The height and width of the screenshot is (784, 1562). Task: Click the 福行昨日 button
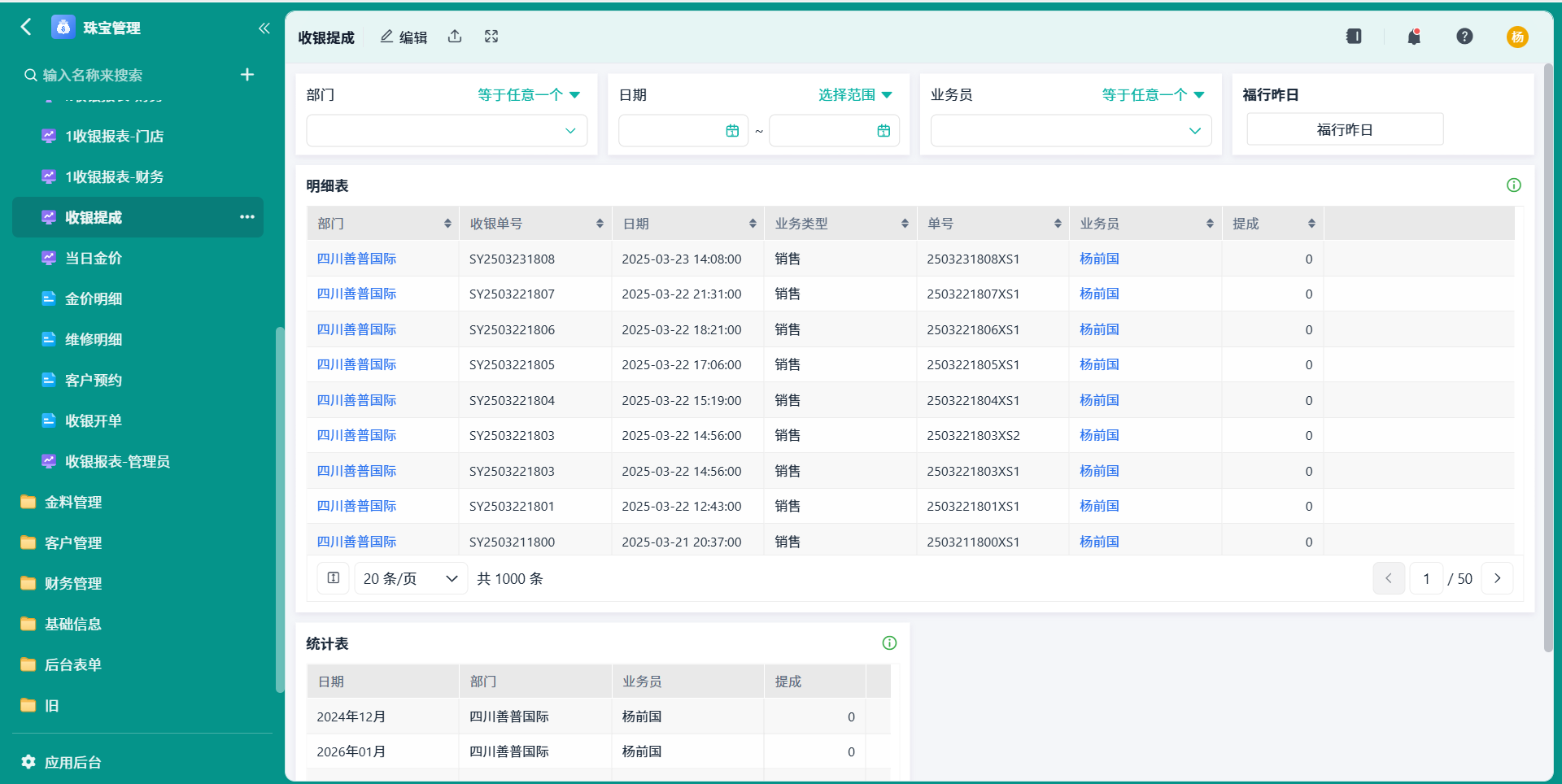point(1345,129)
